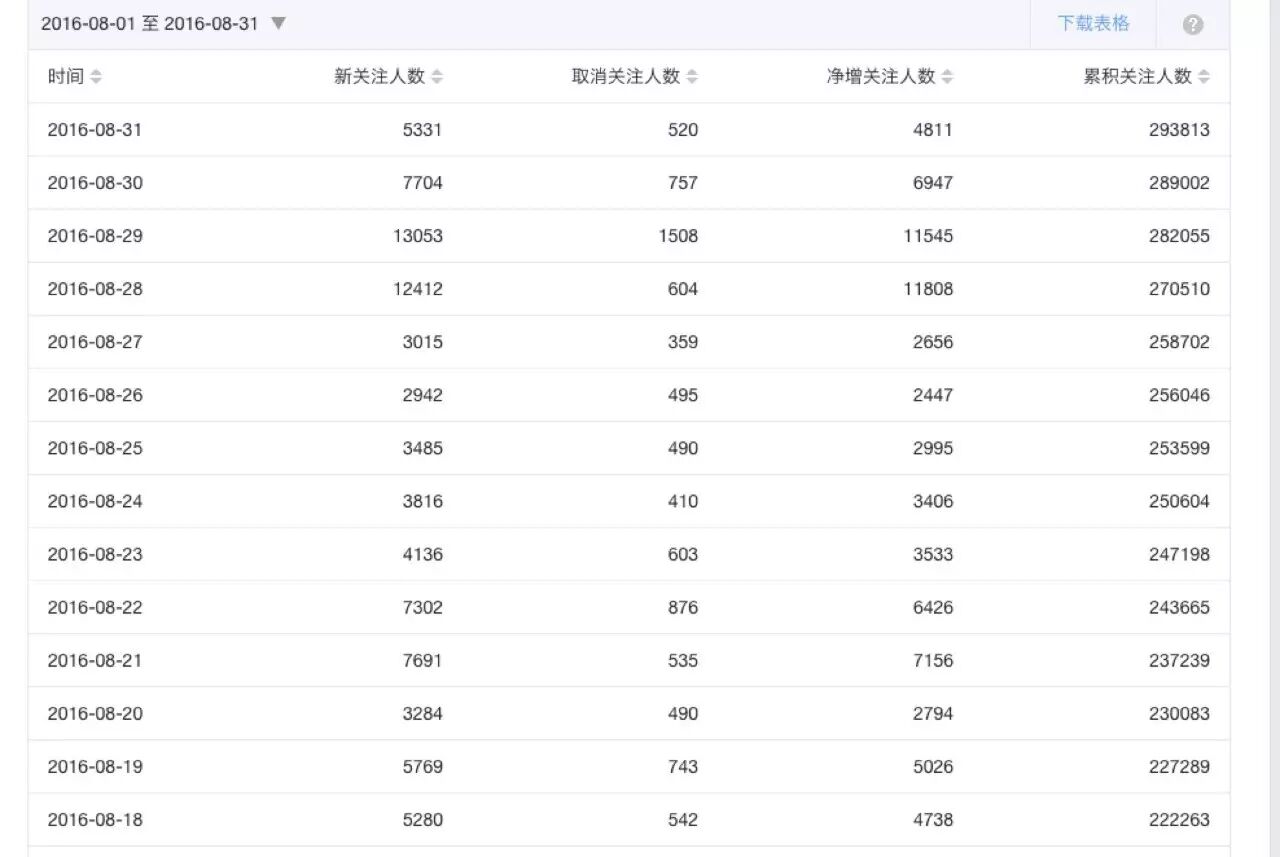The image size is (1280, 857).
Task: Click cumulative followers value 293813
Action: (1179, 130)
